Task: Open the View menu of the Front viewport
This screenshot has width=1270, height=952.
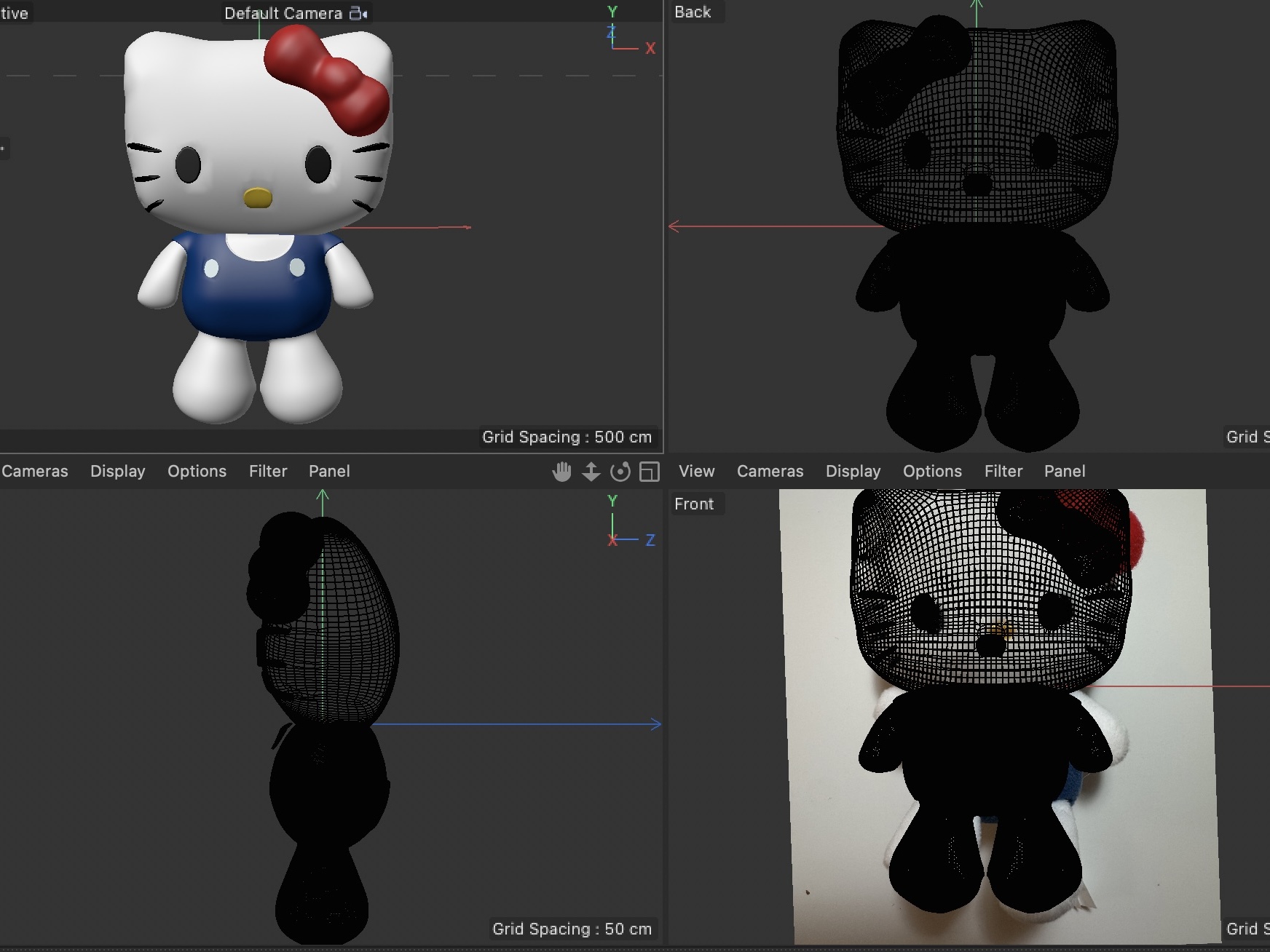Action: [x=696, y=471]
